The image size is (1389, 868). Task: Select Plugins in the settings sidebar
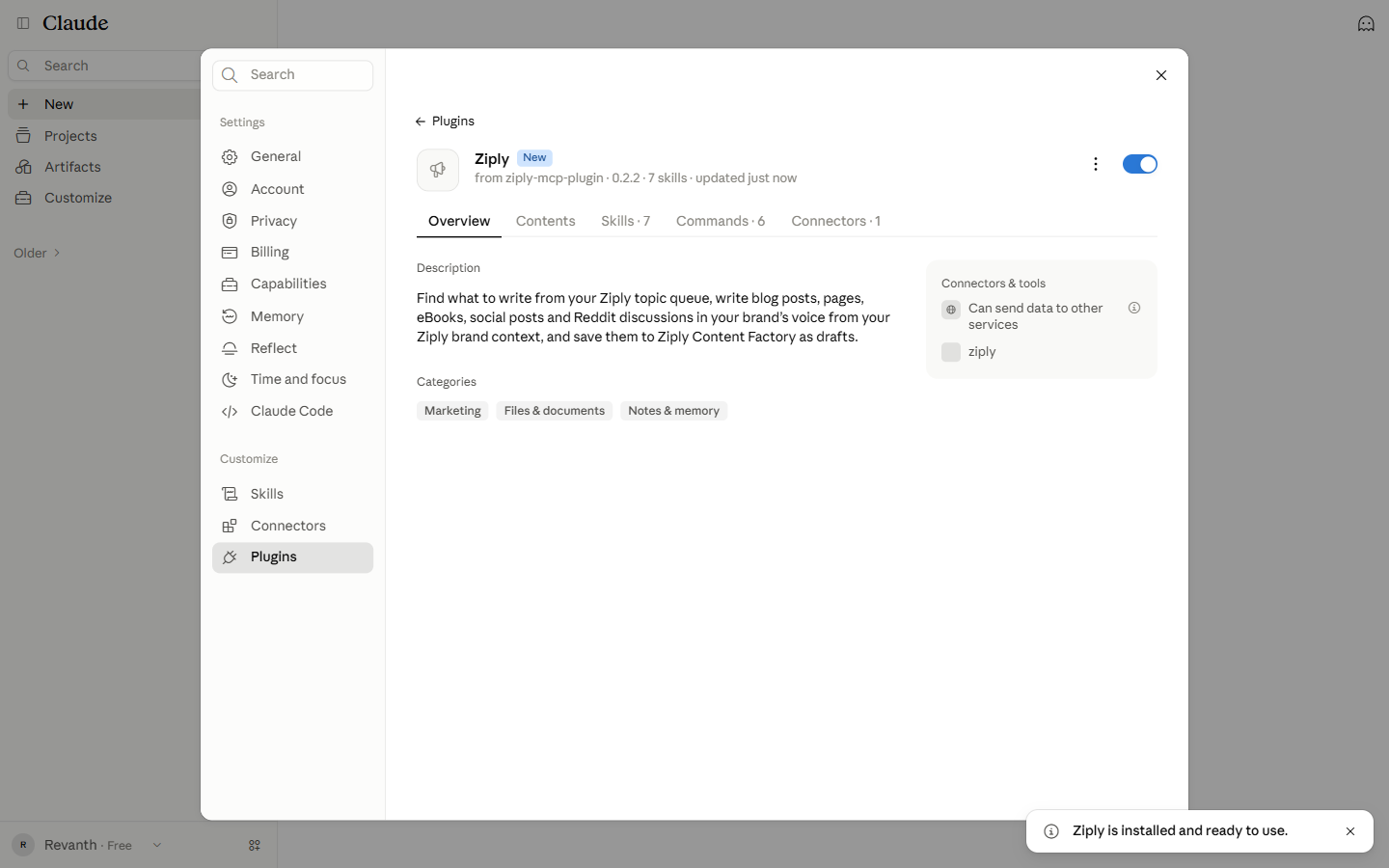[292, 557]
